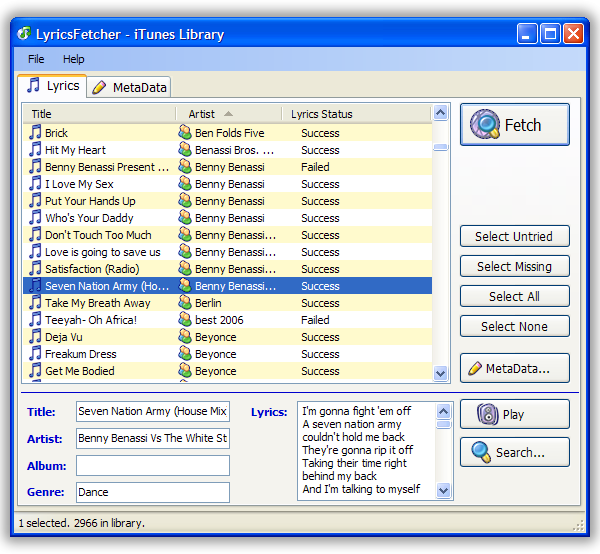Screen dimensions: 600x554
Task: Click the note icon beside Don't Touch Too Much
Action: point(35,235)
